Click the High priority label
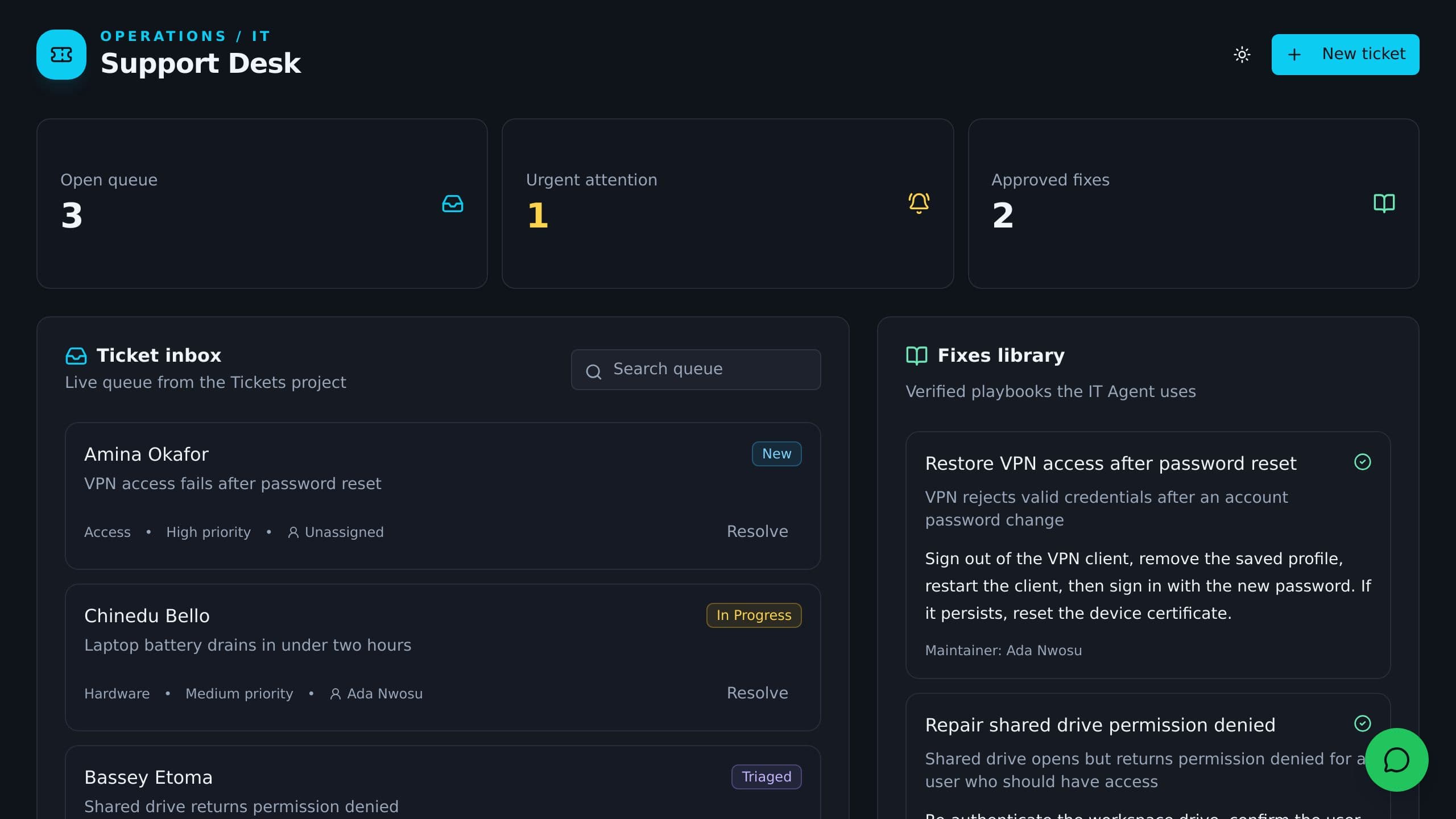The height and width of the screenshot is (819, 1456). (x=208, y=532)
